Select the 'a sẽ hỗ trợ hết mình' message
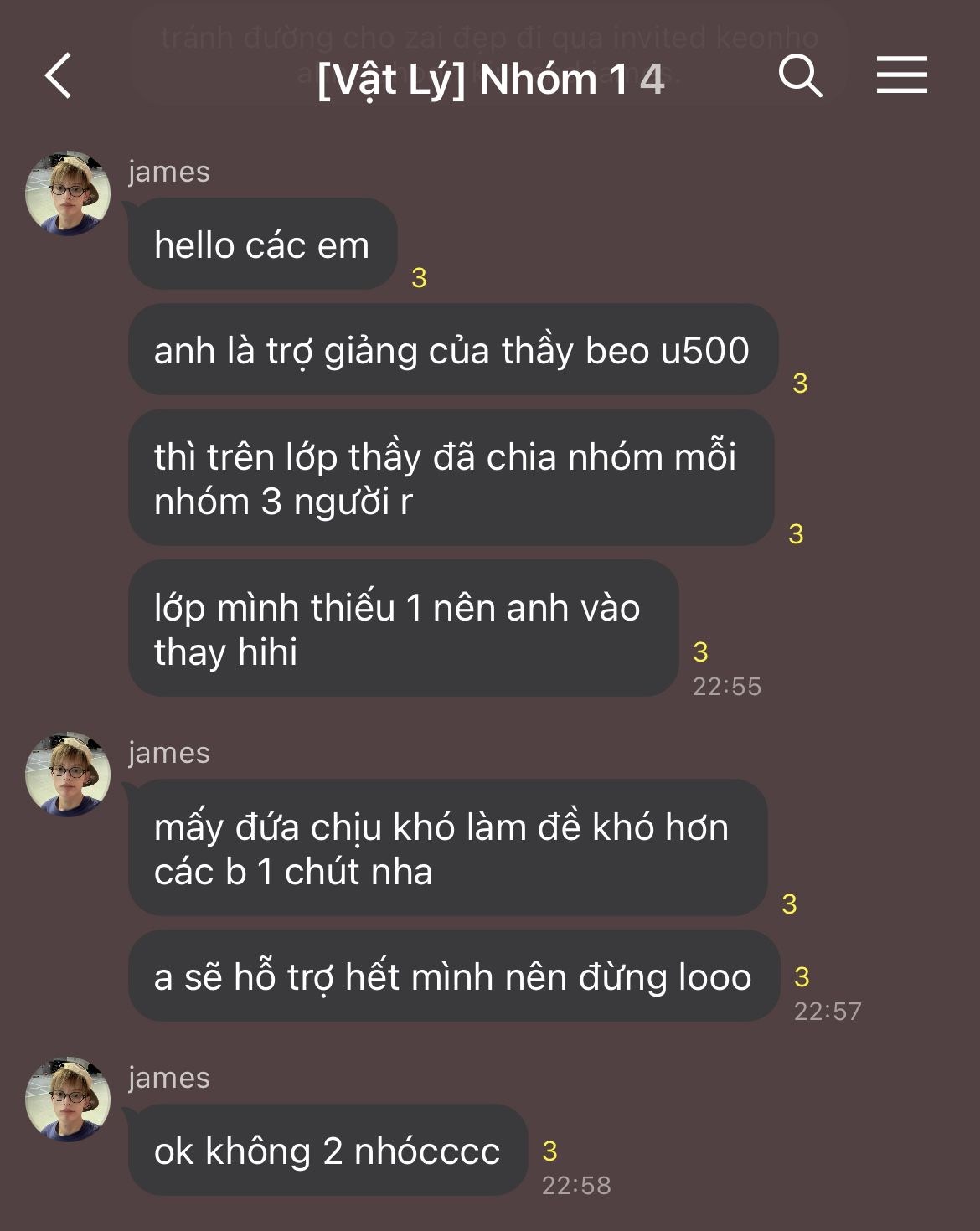This screenshot has width=980, height=1231. click(x=454, y=976)
